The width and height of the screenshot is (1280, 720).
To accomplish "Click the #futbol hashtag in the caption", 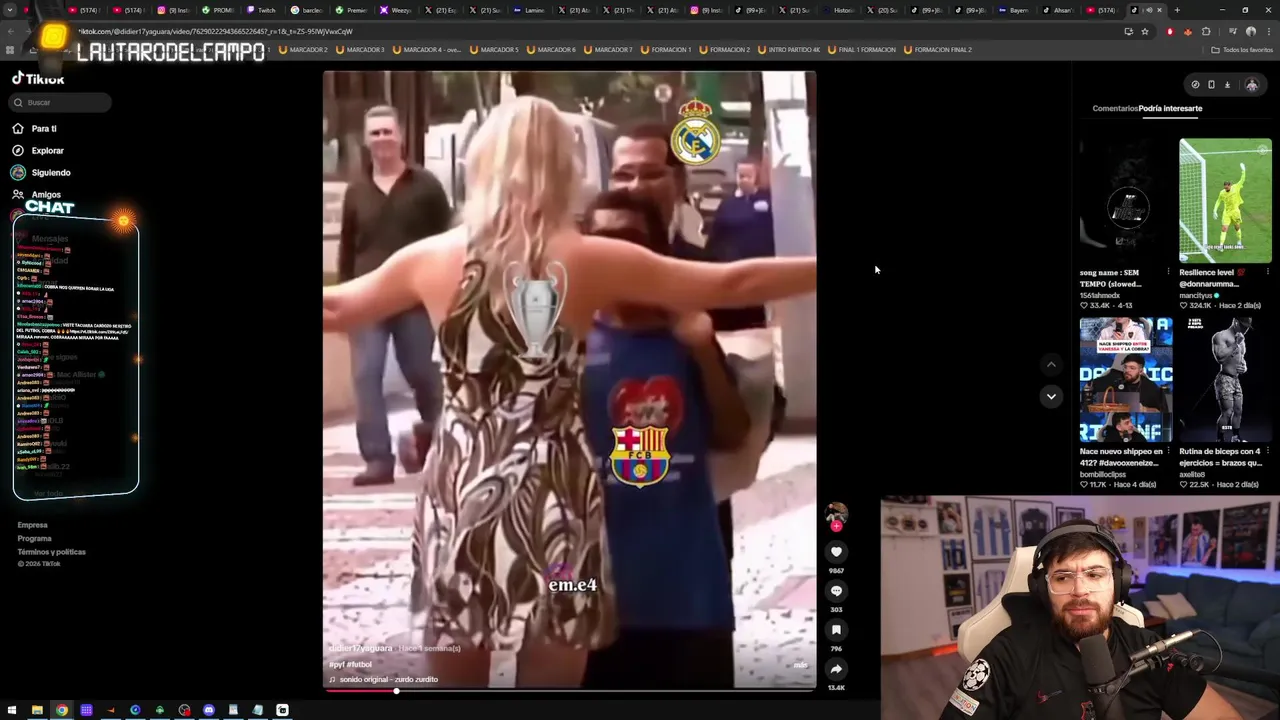I will coord(359,664).
